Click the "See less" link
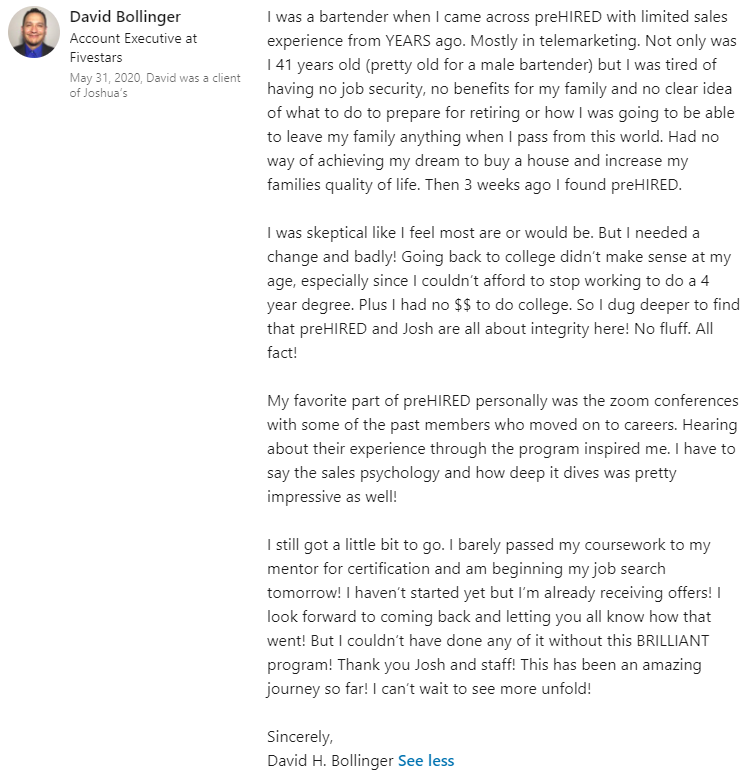Viewport: 756px width, 775px height. (x=426, y=760)
